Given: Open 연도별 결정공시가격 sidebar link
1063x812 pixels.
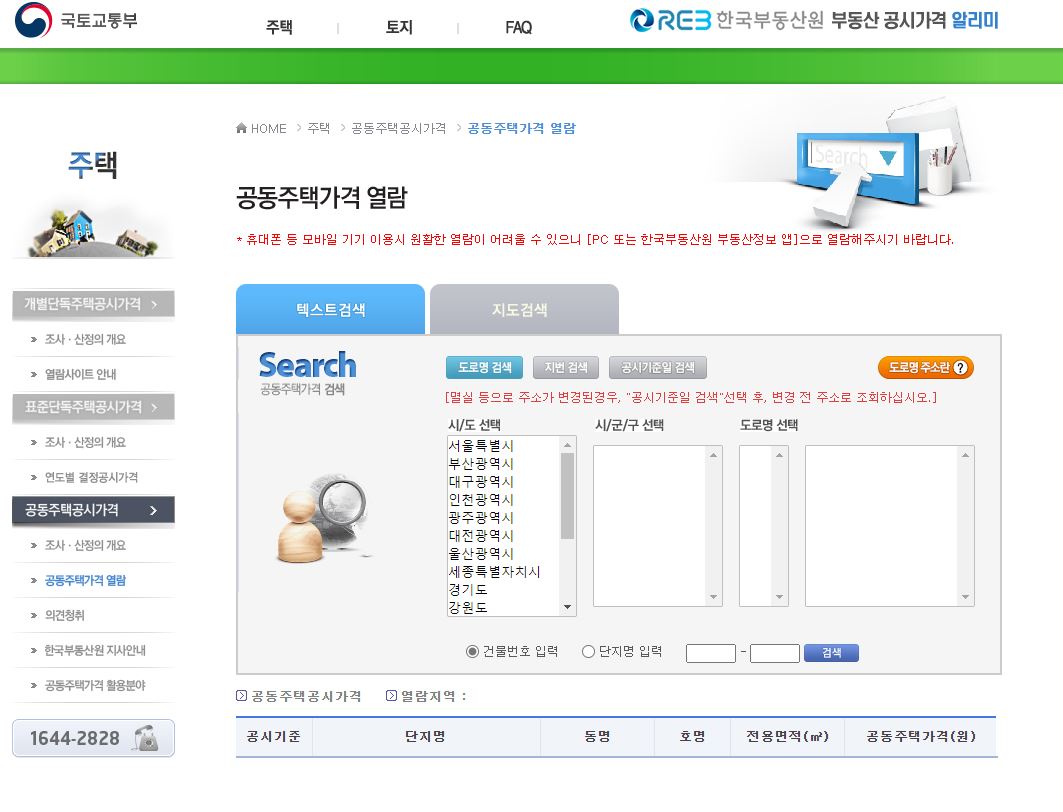Looking at the screenshot, I should 92,477.
